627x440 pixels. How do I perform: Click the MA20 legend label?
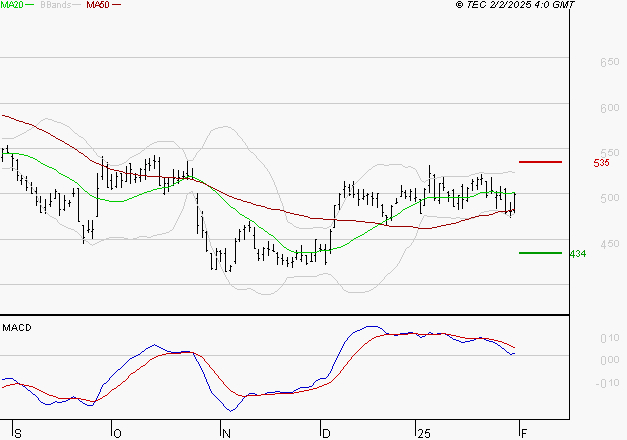pos(12,5)
